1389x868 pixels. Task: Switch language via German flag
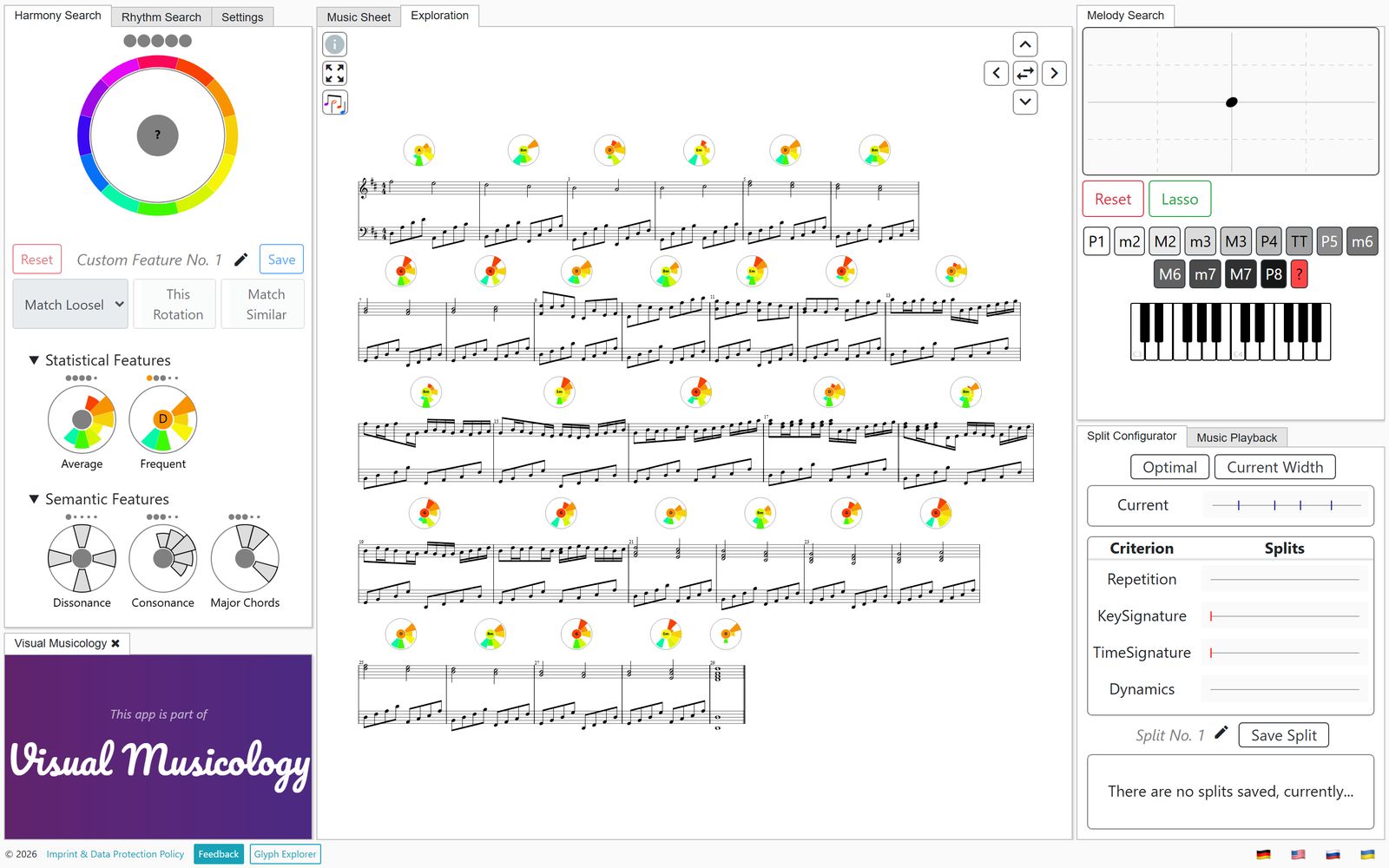pyautogui.click(x=1263, y=854)
